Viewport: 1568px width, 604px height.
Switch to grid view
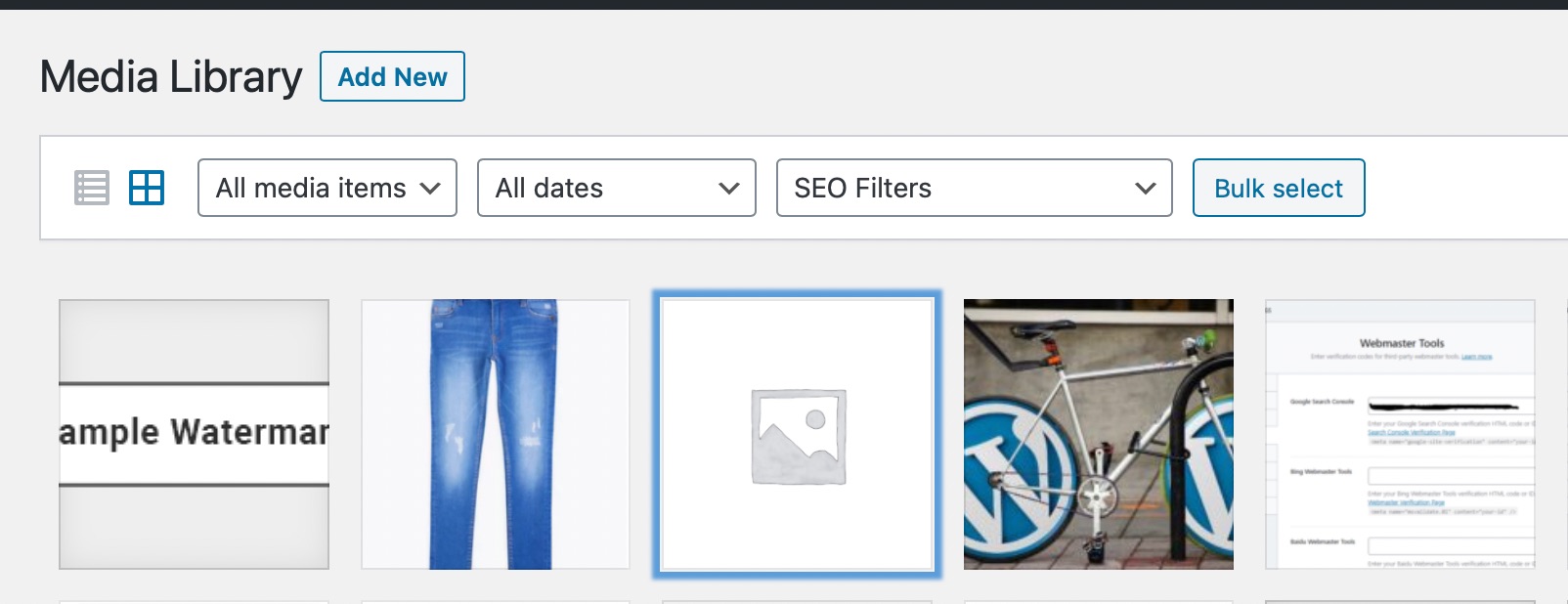click(147, 188)
